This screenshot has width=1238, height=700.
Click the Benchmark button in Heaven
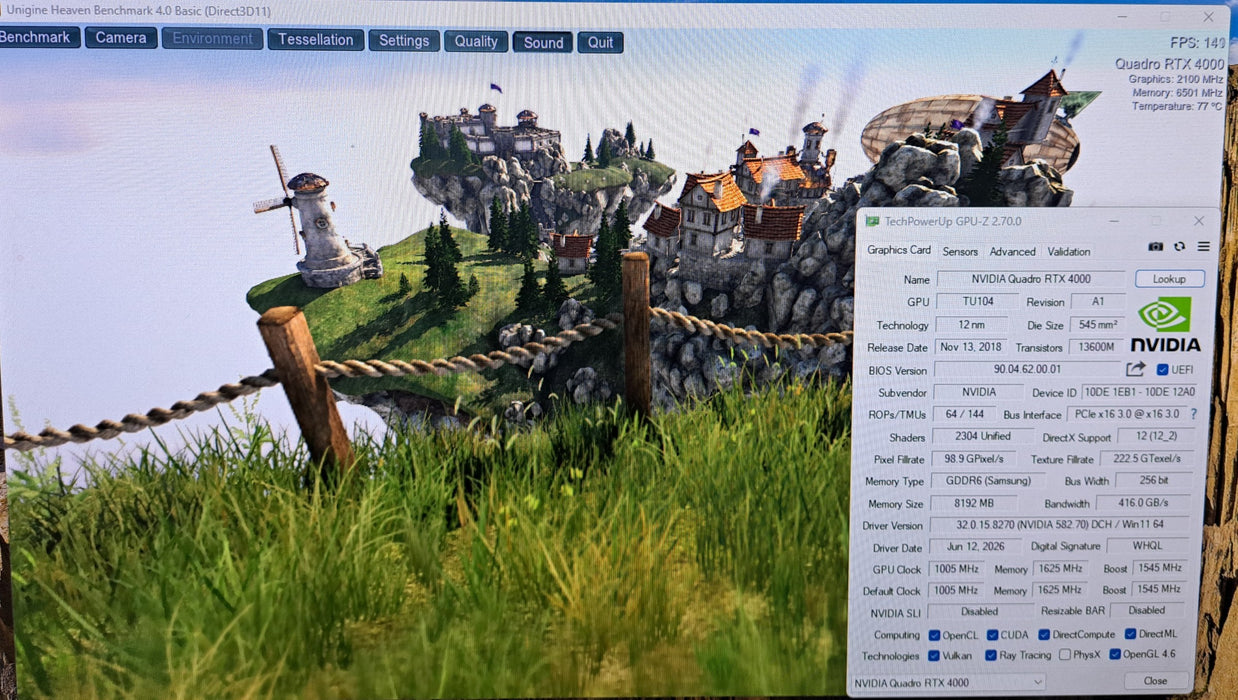tap(38, 37)
